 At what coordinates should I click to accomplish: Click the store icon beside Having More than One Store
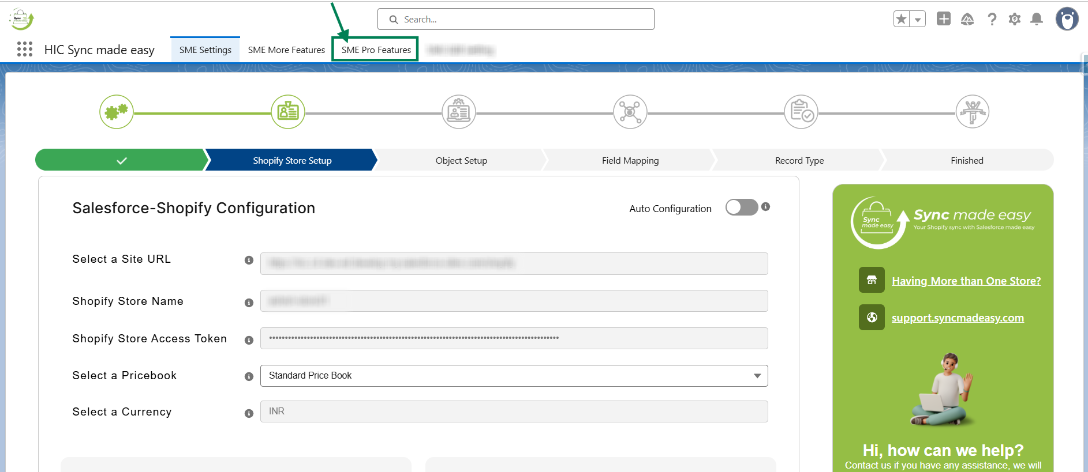pos(872,280)
